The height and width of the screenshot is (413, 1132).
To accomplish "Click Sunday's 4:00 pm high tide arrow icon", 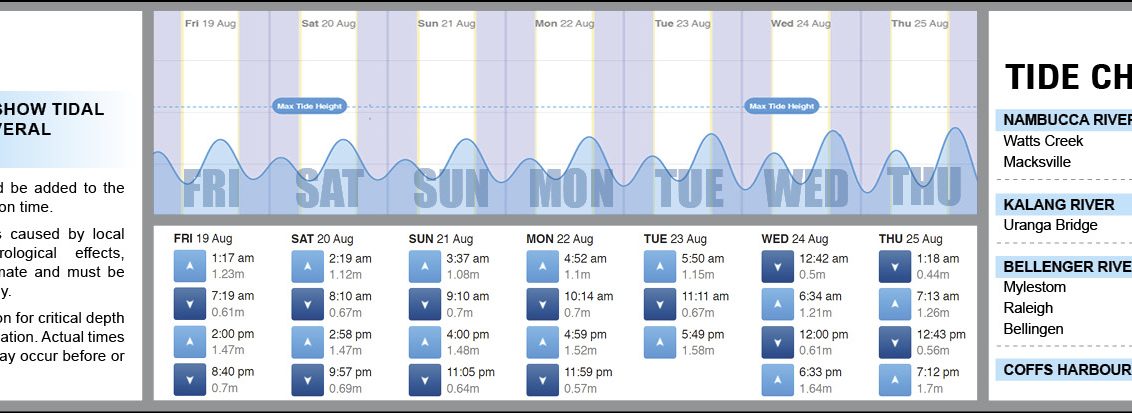I will (425, 341).
